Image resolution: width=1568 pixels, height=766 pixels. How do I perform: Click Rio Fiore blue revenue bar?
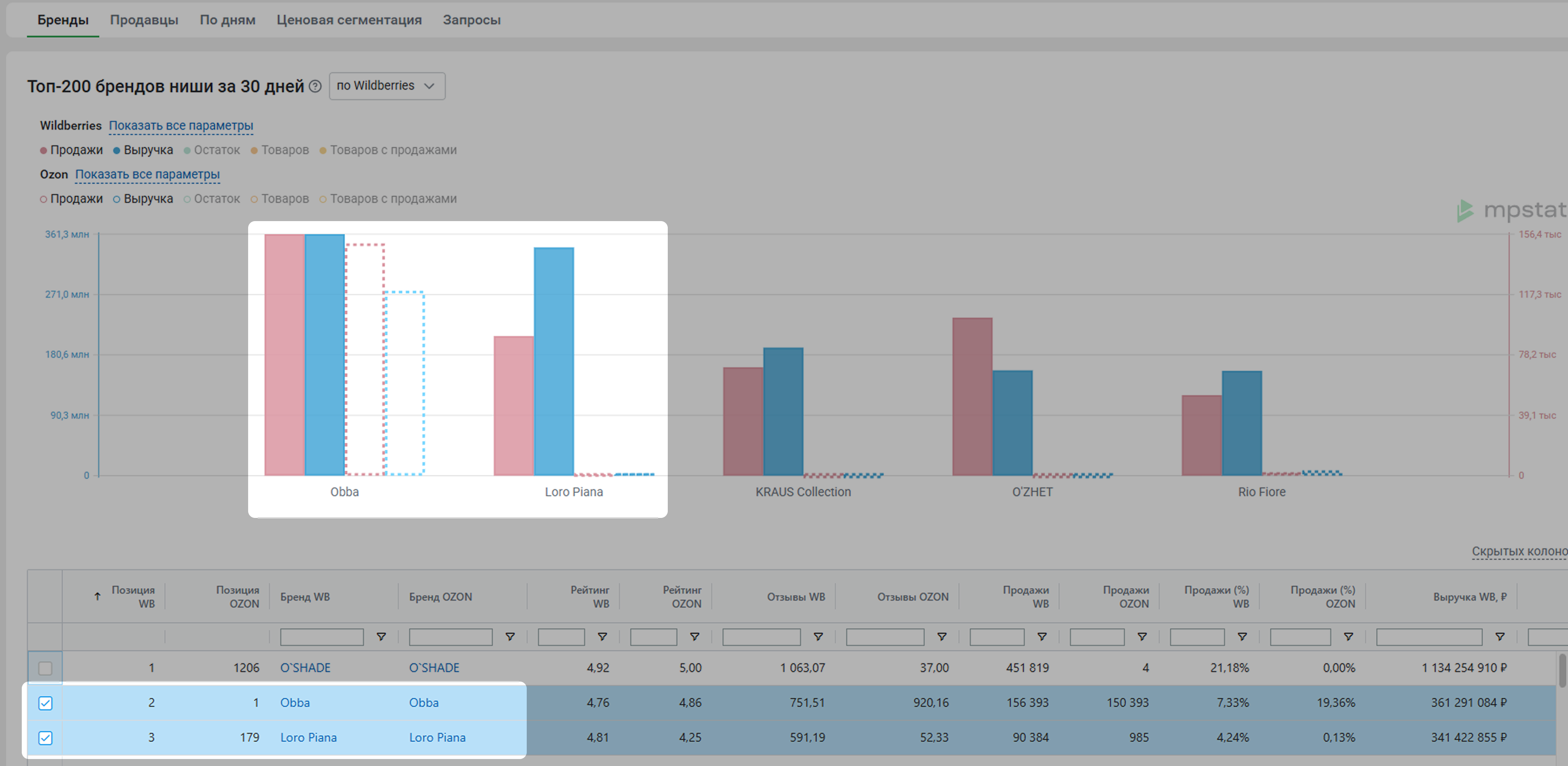(x=1242, y=423)
